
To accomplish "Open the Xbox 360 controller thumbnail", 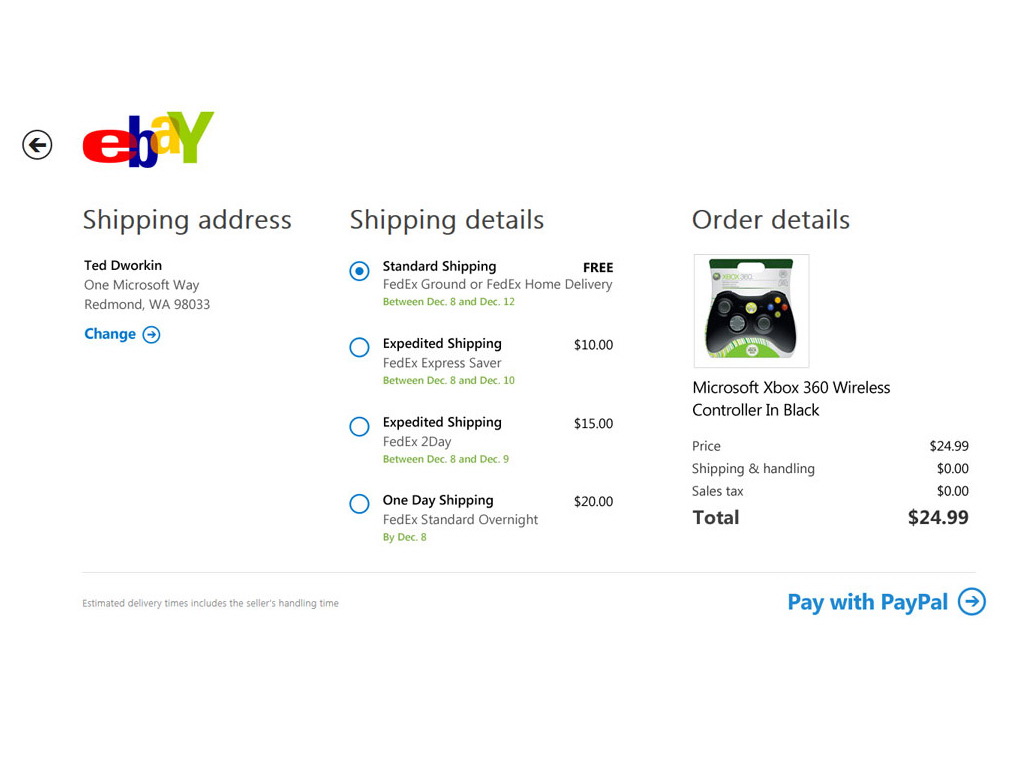I will pyautogui.click(x=751, y=311).
